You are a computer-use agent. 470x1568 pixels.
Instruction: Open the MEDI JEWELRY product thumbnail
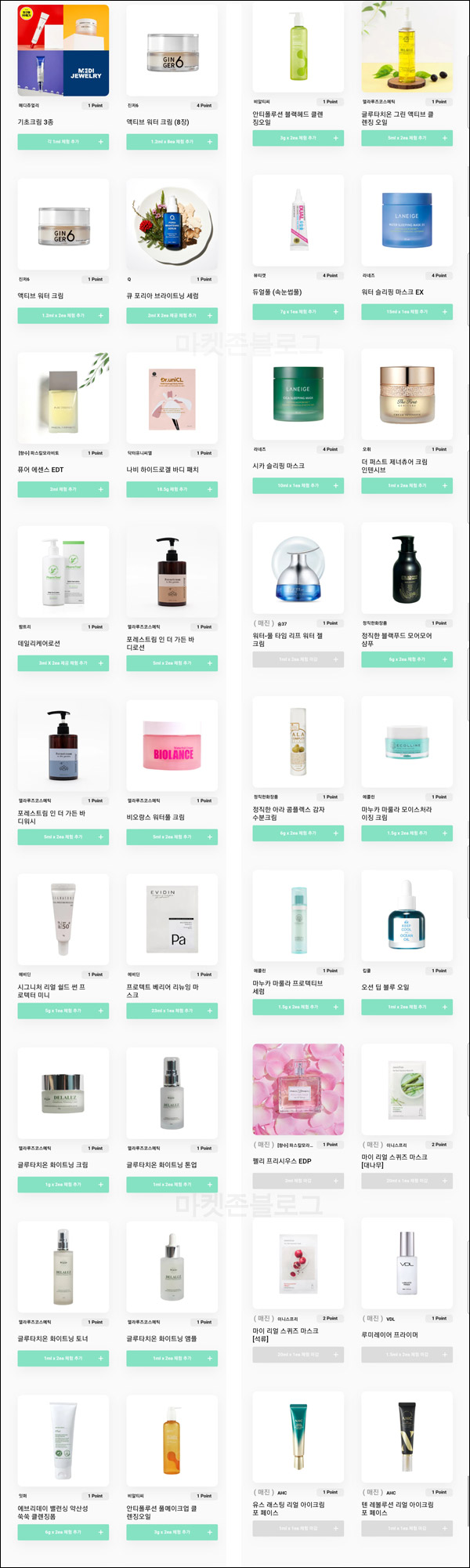[x=63, y=50]
